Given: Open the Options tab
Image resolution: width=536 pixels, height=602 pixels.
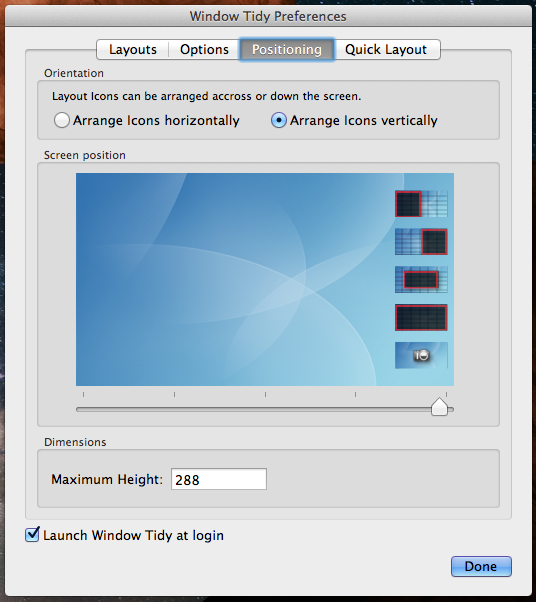Looking at the screenshot, I should click(x=204, y=50).
